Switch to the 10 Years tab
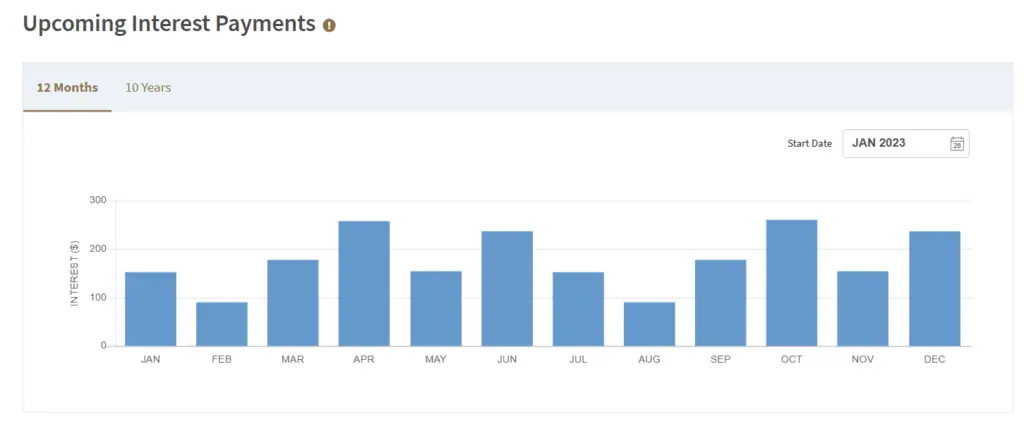Screen dimensions: 1024x436 coord(148,87)
